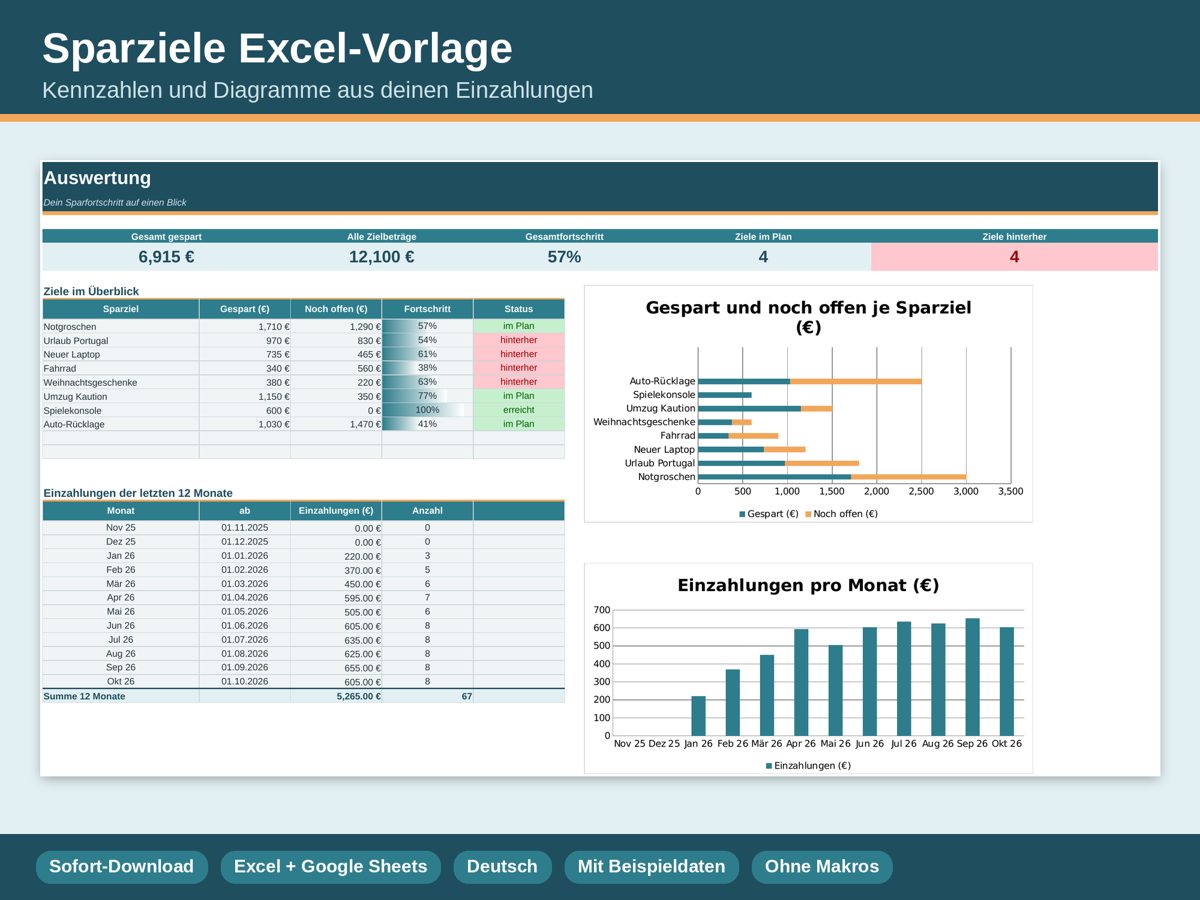Select the "465 €" open amount for Neuer Laptop
This screenshot has height=900, width=1200.
336,354
